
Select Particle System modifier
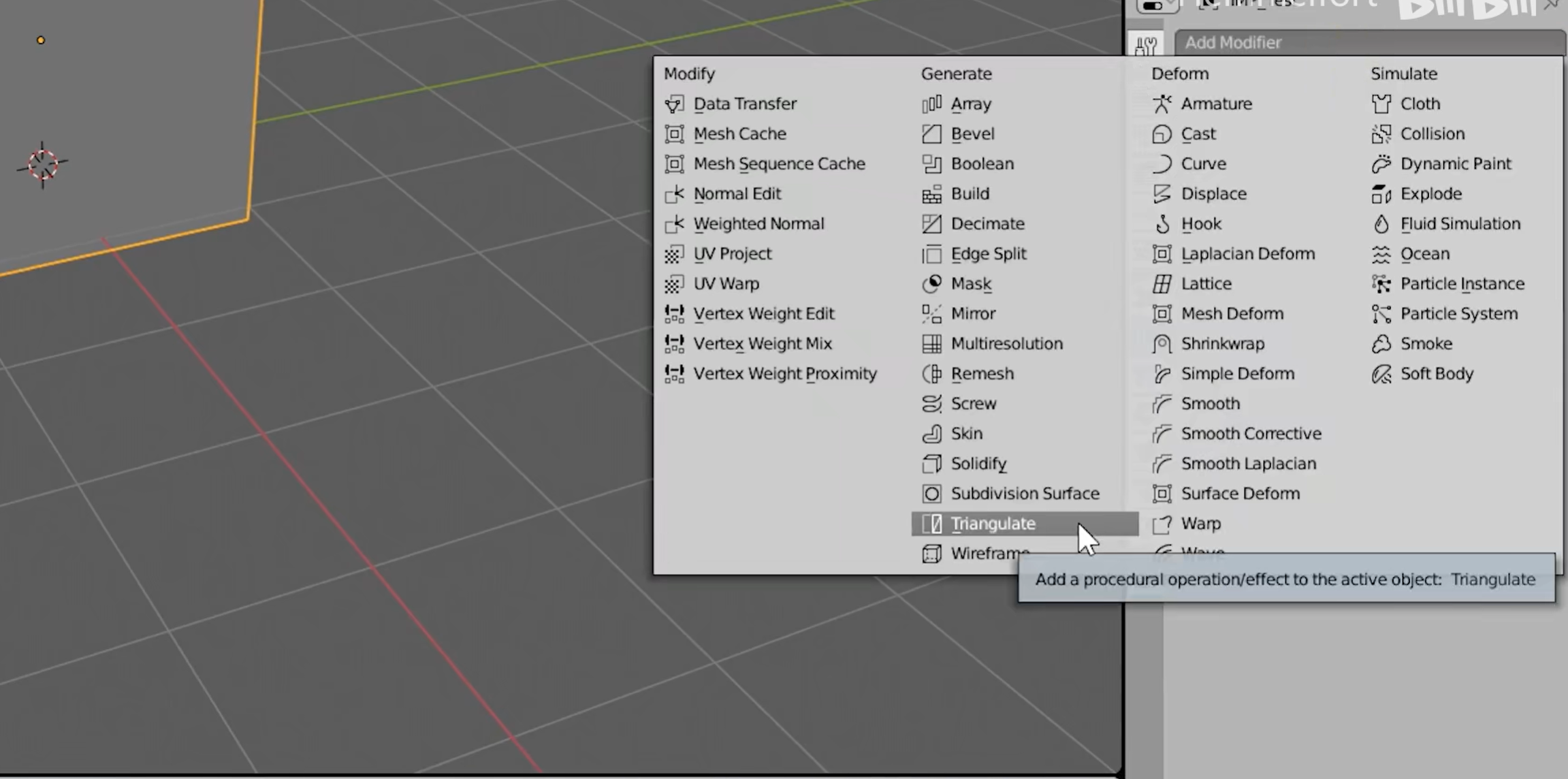tap(1458, 313)
